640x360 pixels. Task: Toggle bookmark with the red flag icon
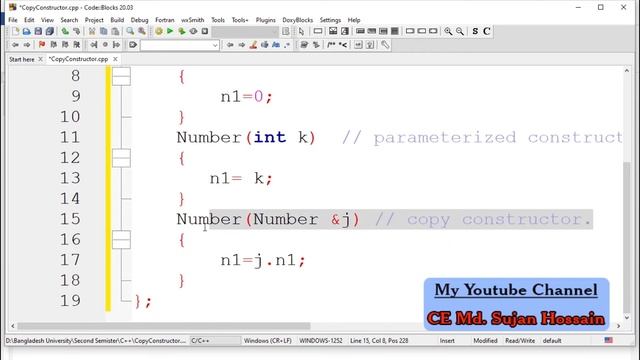[x=42, y=45]
